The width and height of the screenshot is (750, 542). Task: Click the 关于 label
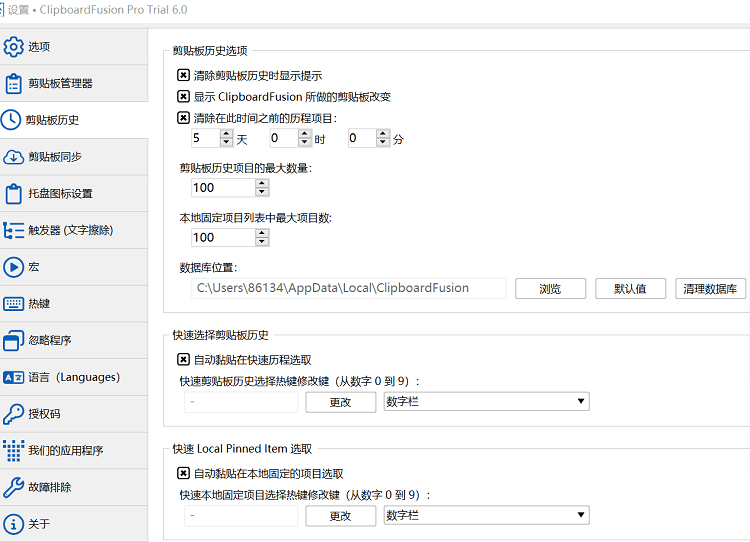39,524
